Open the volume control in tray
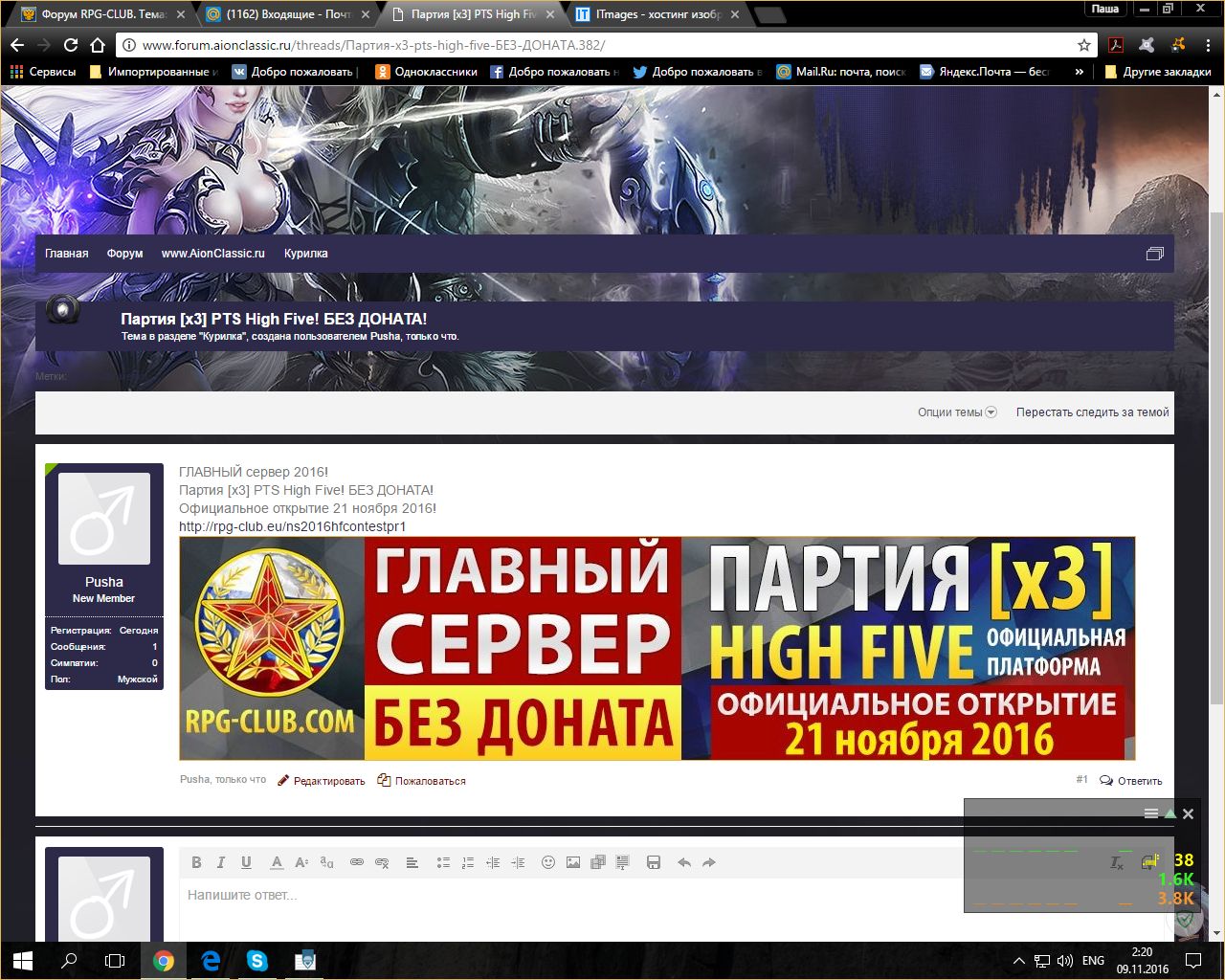Image resolution: width=1225 pixels, height=980 pixels. (1065, 960)
